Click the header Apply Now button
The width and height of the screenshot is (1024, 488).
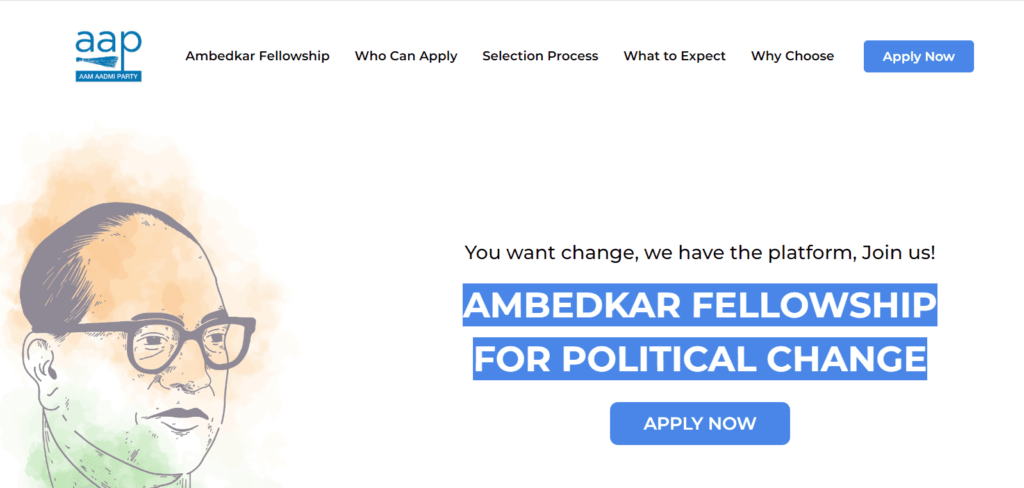(918, 56)
